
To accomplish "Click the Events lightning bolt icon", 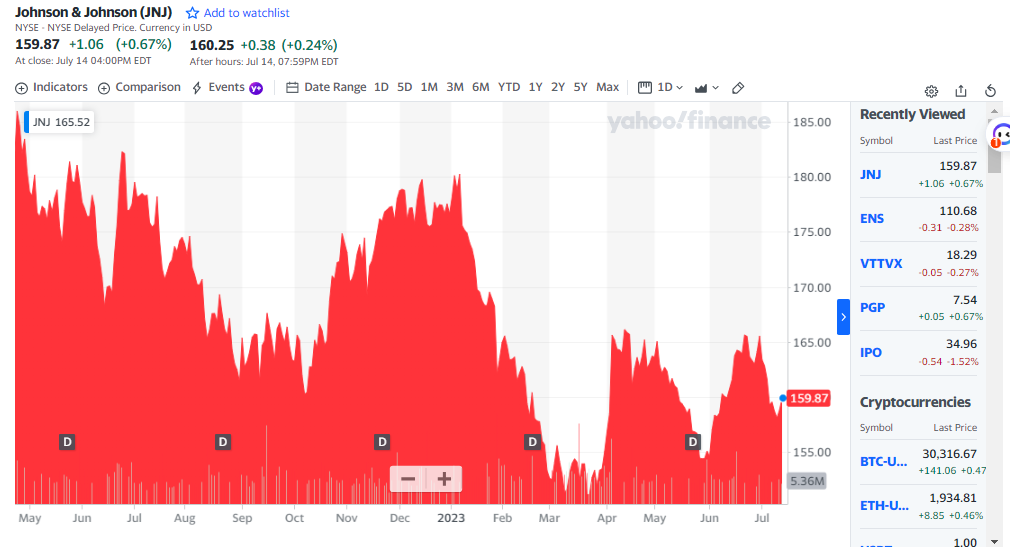I will pos(197,88).
